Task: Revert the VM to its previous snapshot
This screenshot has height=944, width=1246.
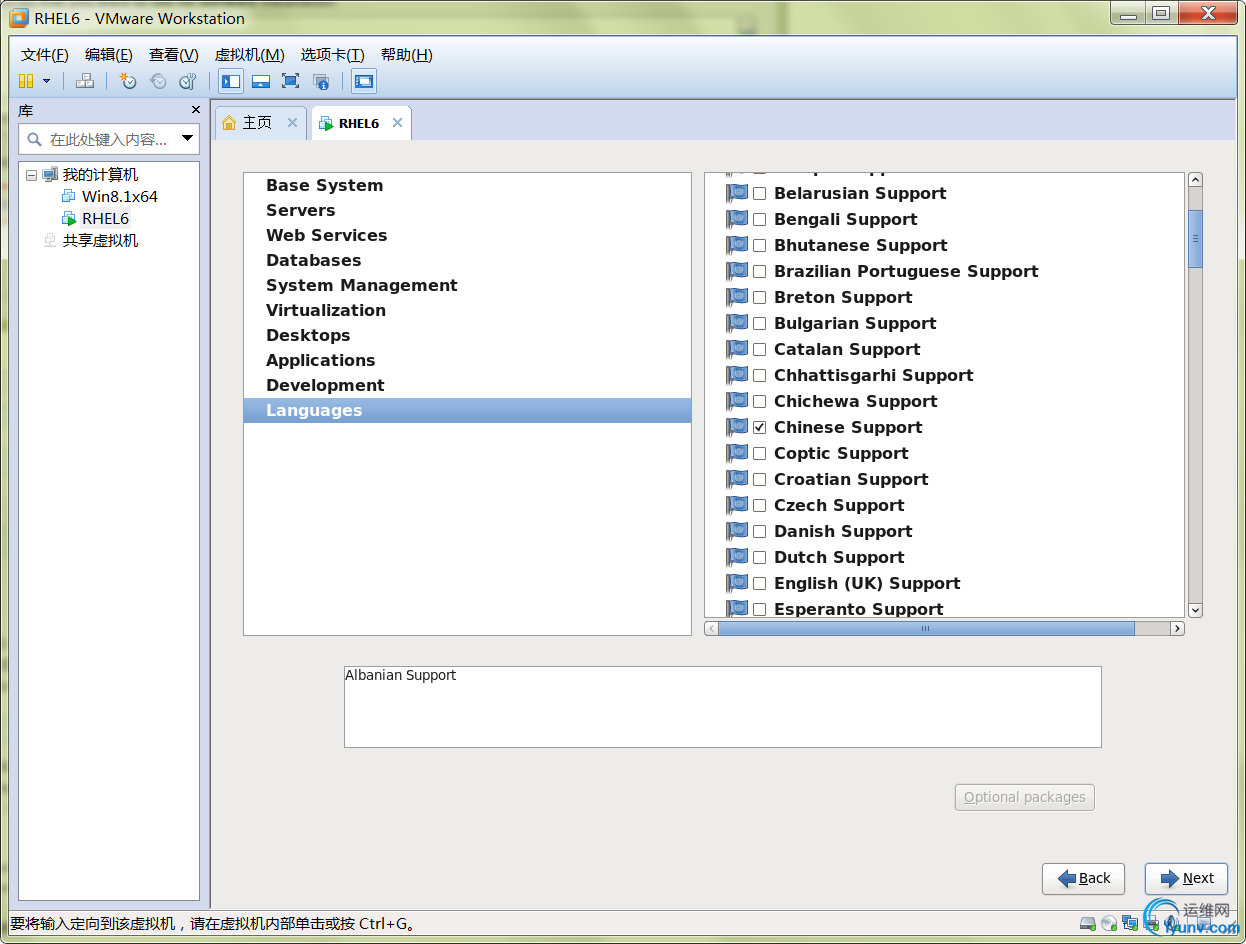Action: point(158,81)
